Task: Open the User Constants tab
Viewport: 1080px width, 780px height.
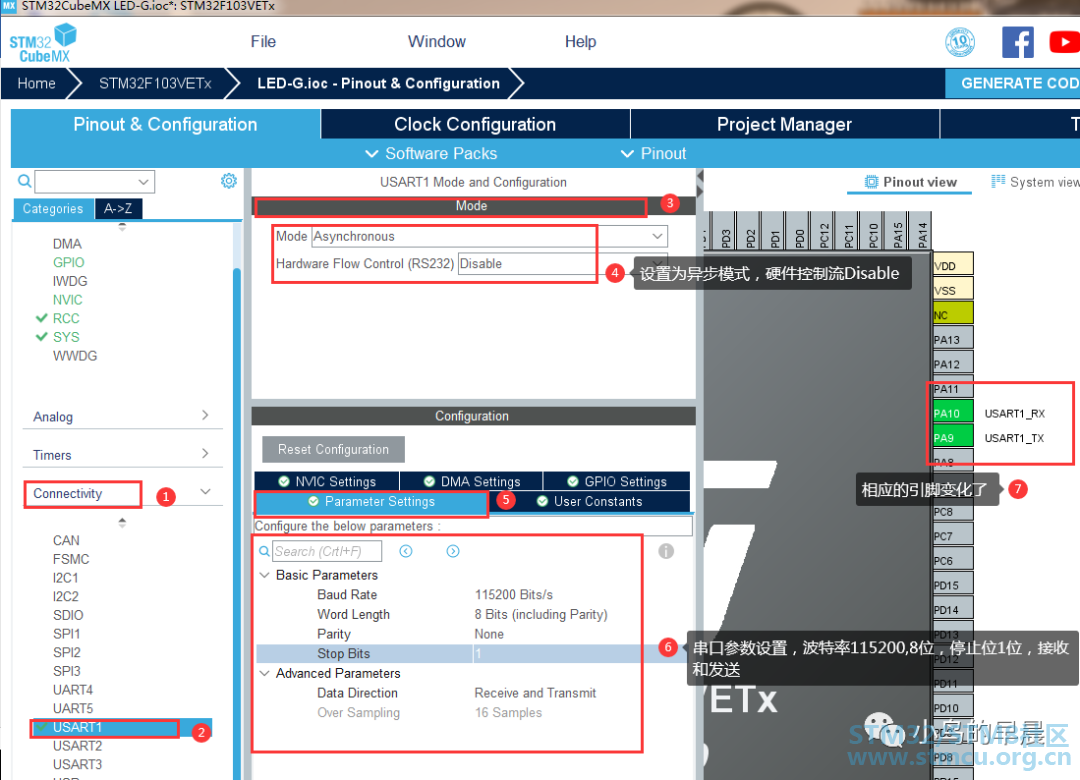Action: click(589, 502)
